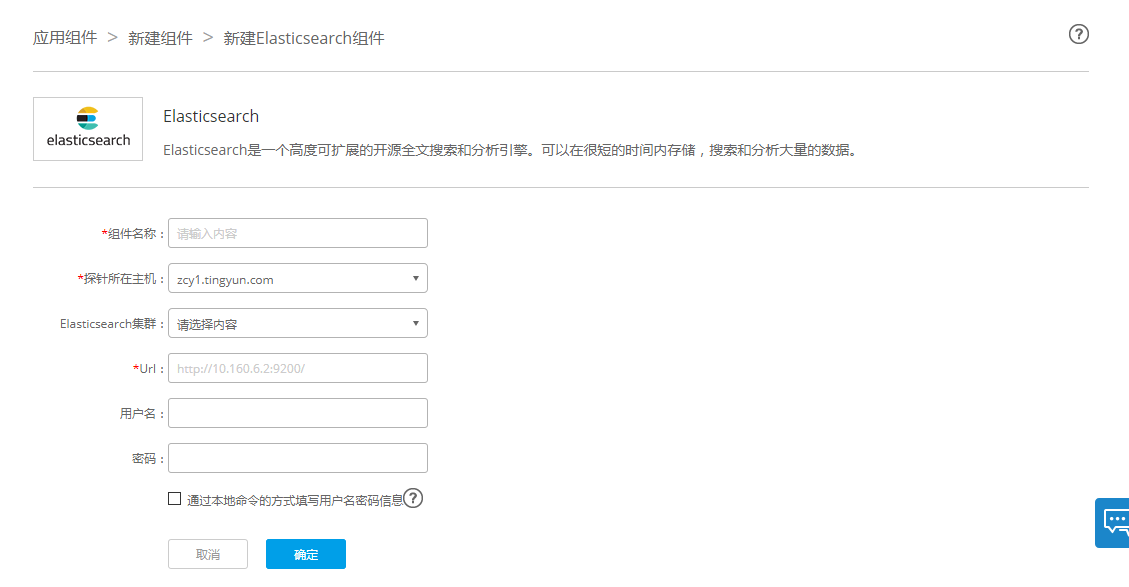The height and width of the screenshot is (587, 1129).
Task: Click the Elasticsearch集群 label
Action: coord(112,324)
